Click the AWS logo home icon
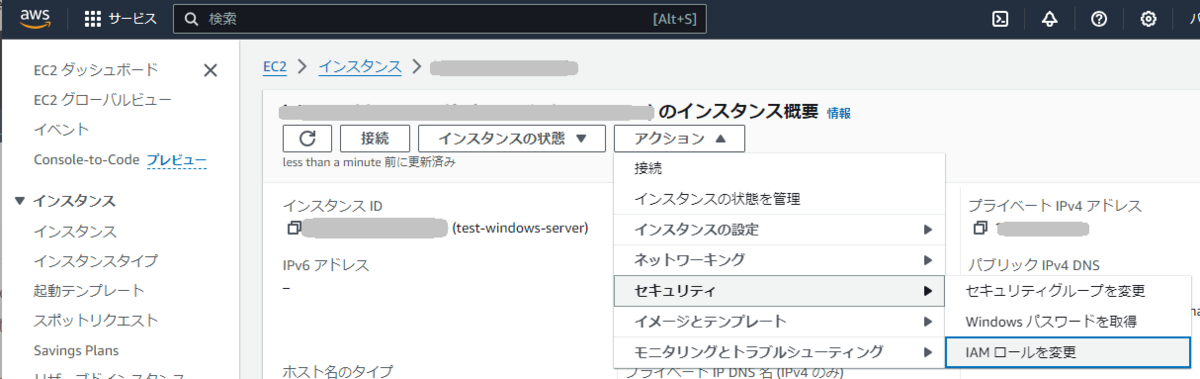Viewport: 1200px width, 379px height. (x=36, y=19)
